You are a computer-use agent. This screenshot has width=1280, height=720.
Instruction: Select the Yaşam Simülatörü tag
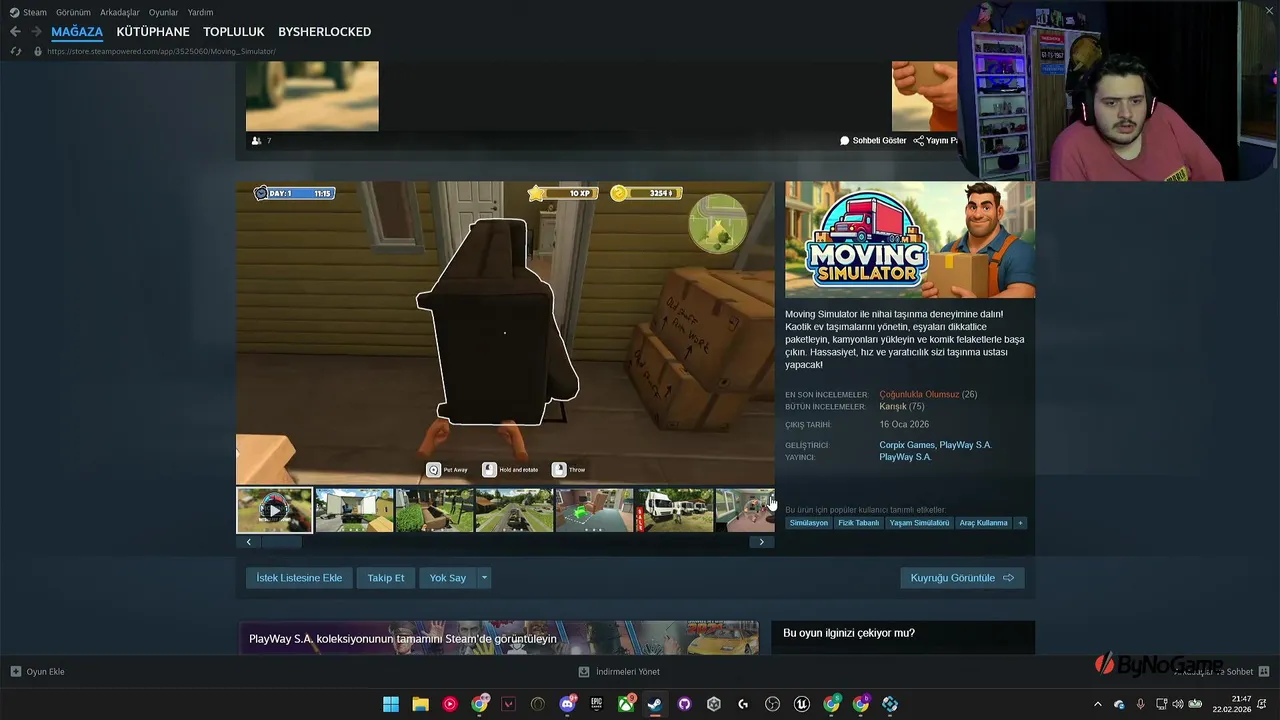click(919, 523)
